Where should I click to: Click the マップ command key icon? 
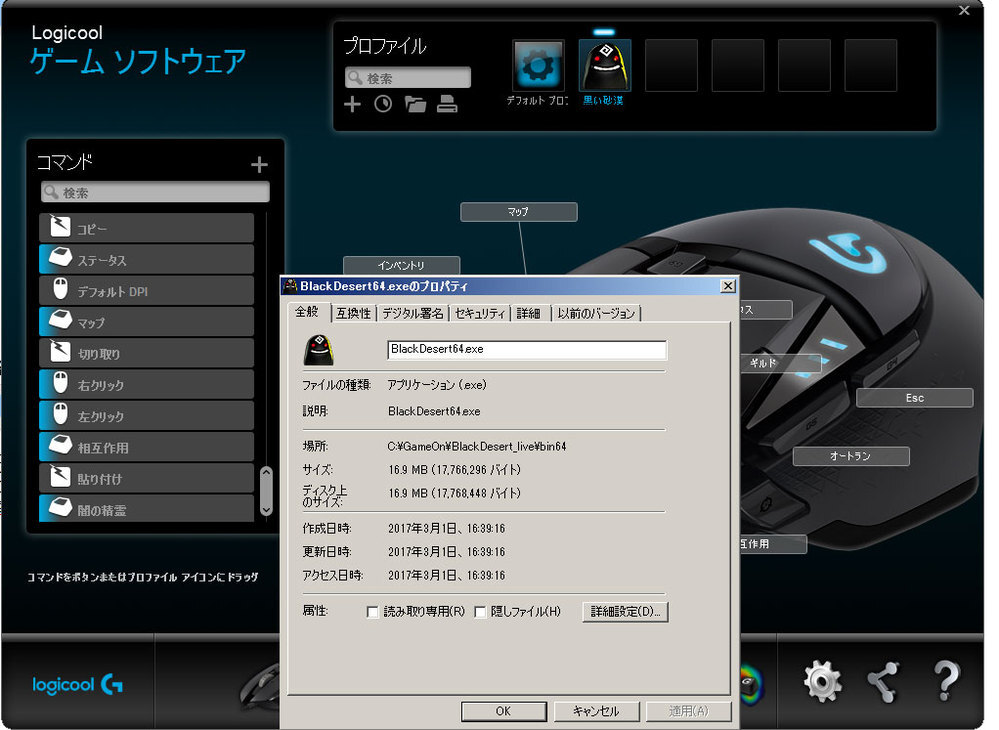point(60,320)
